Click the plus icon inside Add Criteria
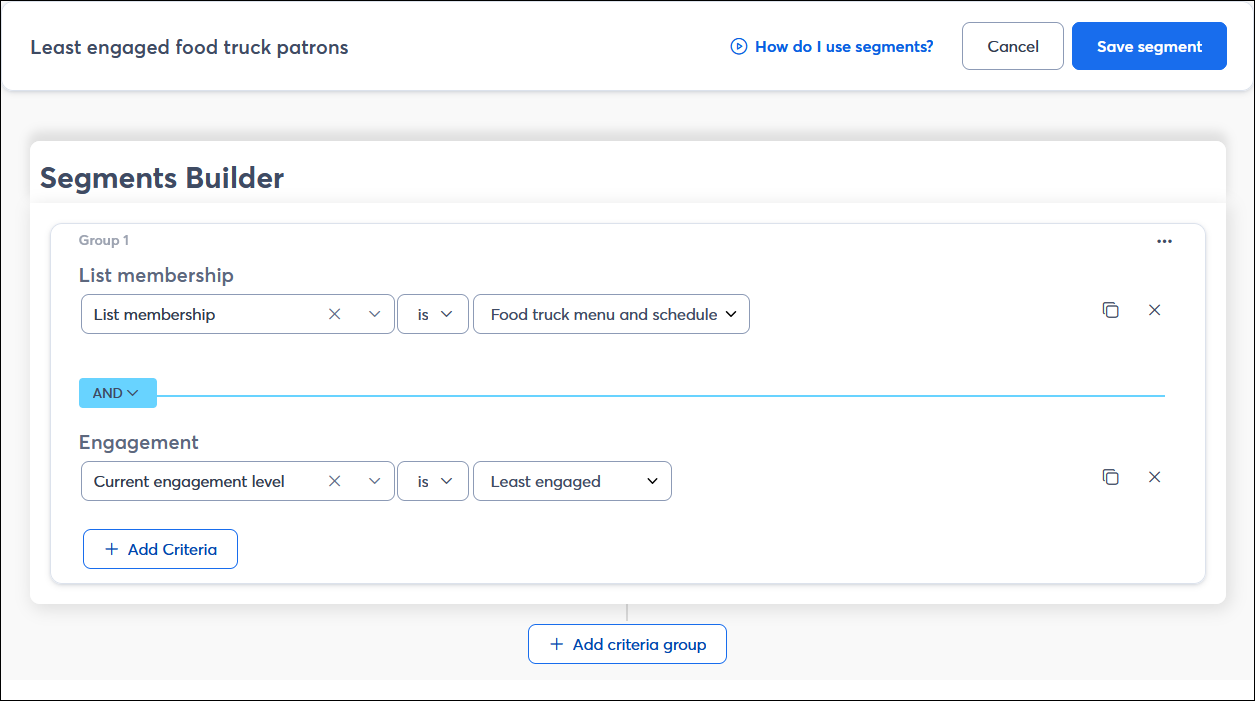This screenshot has width=1255, height=701. [x=113, y=548]
